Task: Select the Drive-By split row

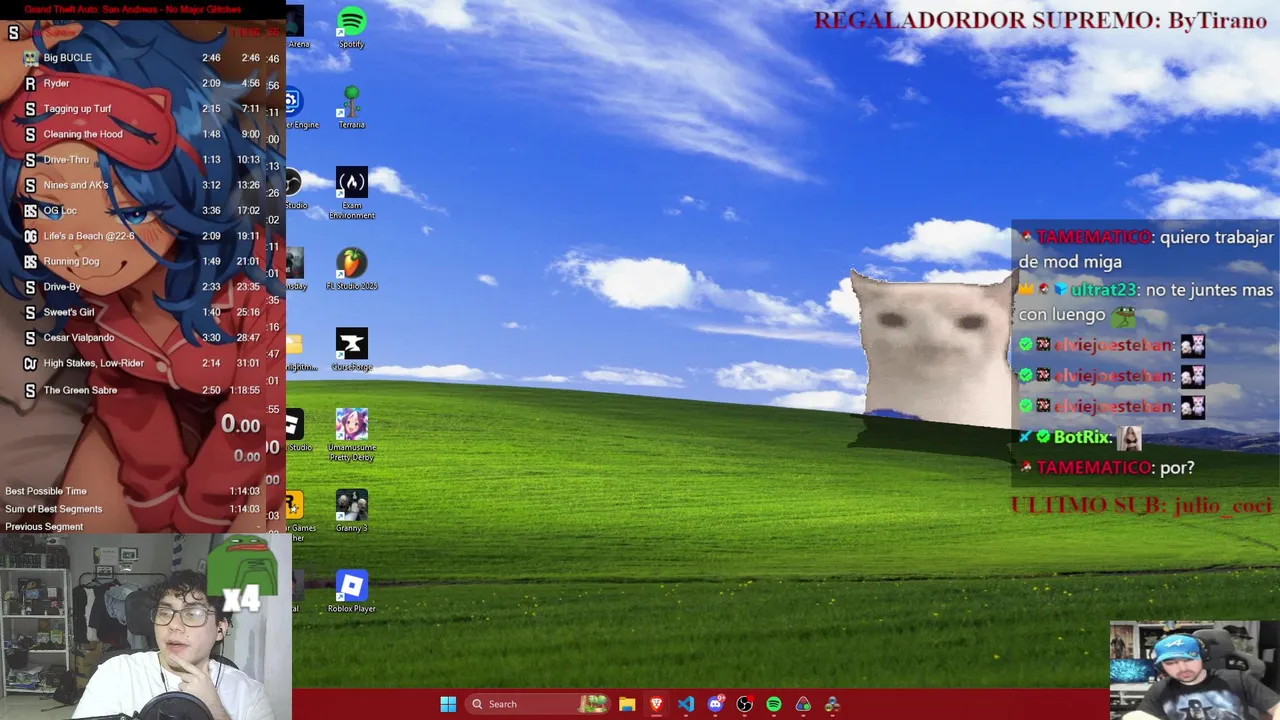Action: (x=142, y=287)
